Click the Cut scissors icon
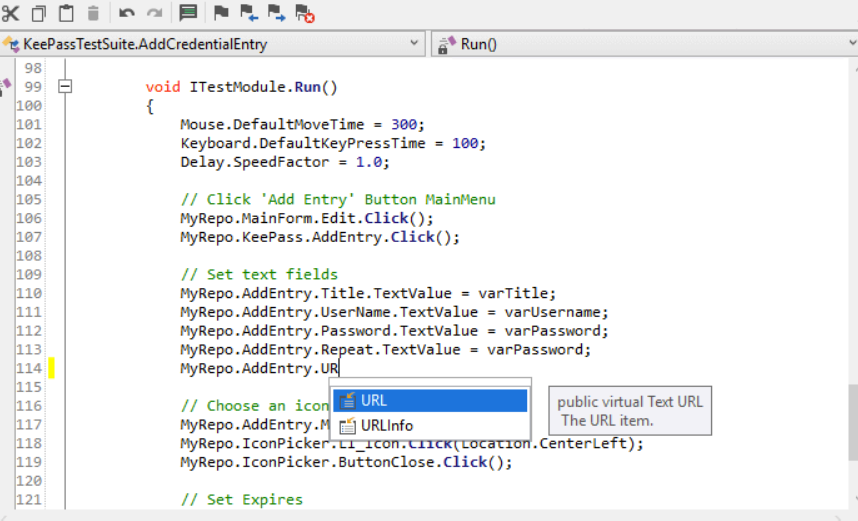This screenshot has width=858, height=521. pos(11,13)
